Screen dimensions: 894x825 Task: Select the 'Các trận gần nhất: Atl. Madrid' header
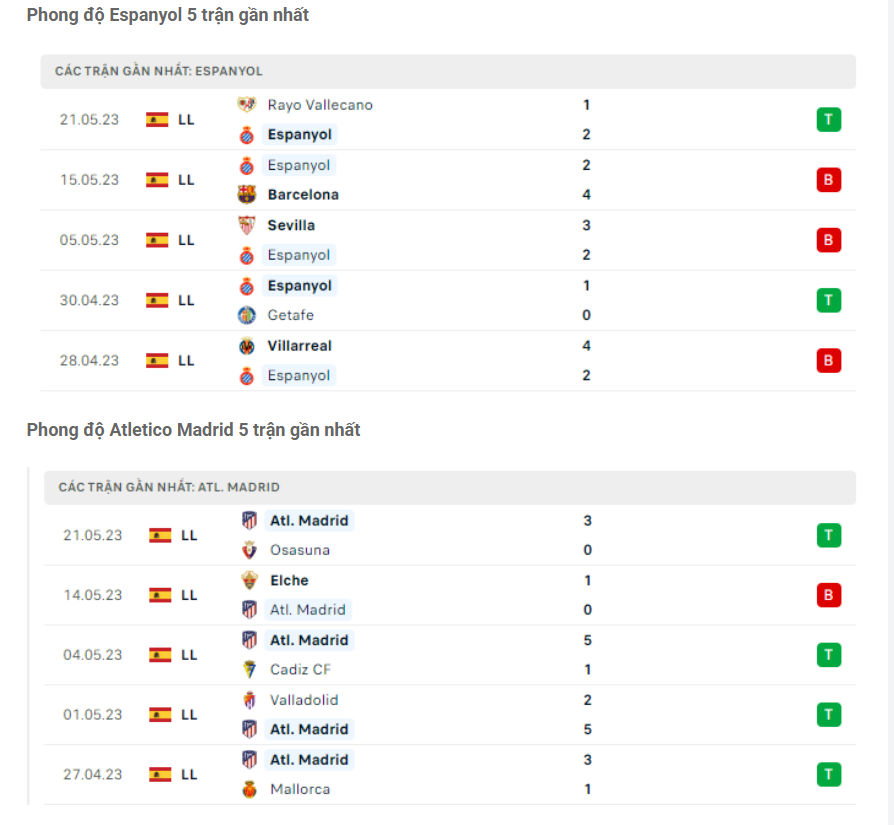click(169, 487)
